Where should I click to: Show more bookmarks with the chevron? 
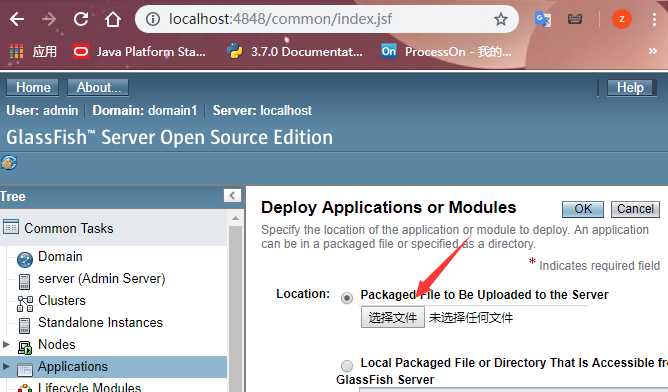pos(653,52)
